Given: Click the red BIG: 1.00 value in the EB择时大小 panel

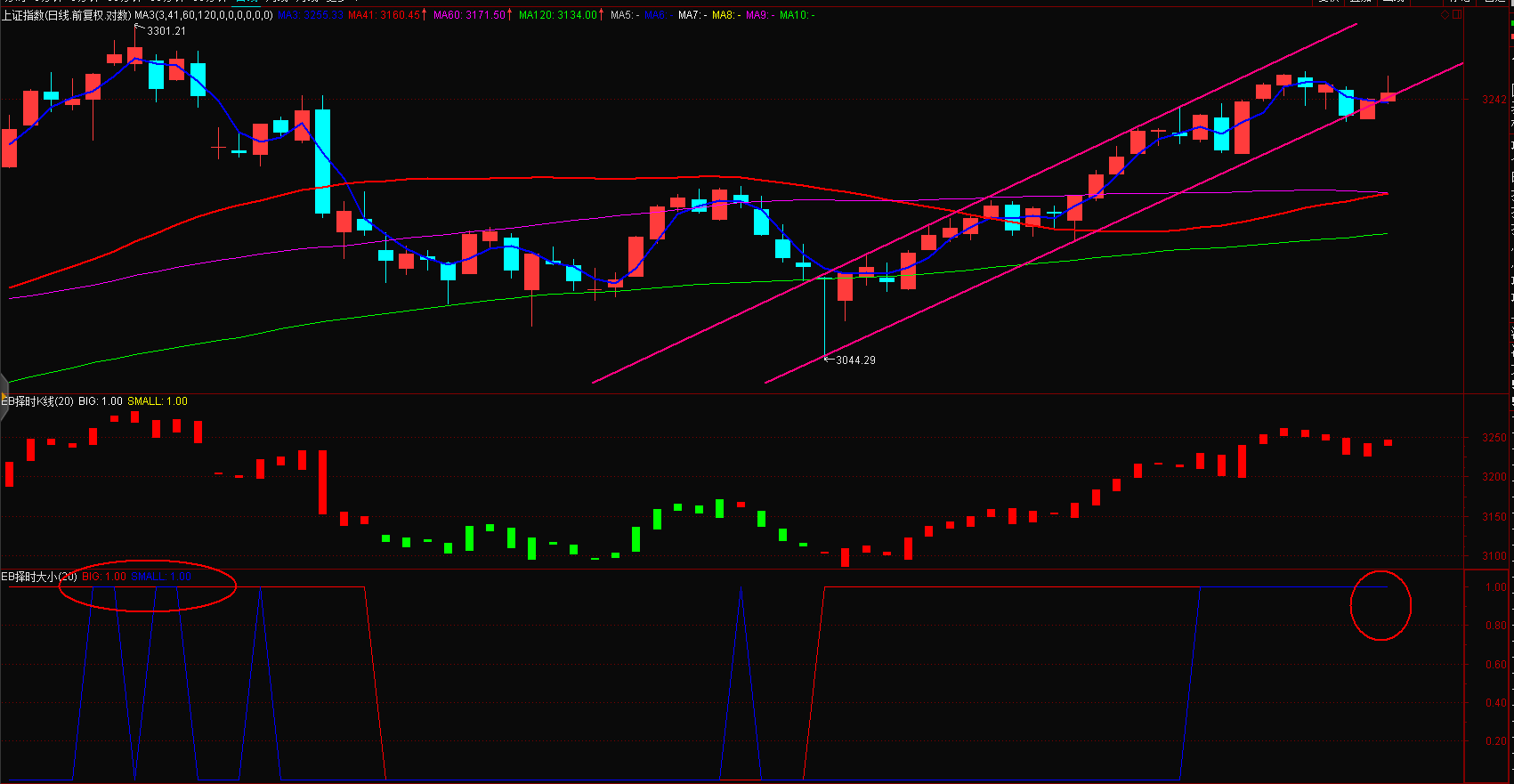Looking at the screenshot, I should coord(104,577).
